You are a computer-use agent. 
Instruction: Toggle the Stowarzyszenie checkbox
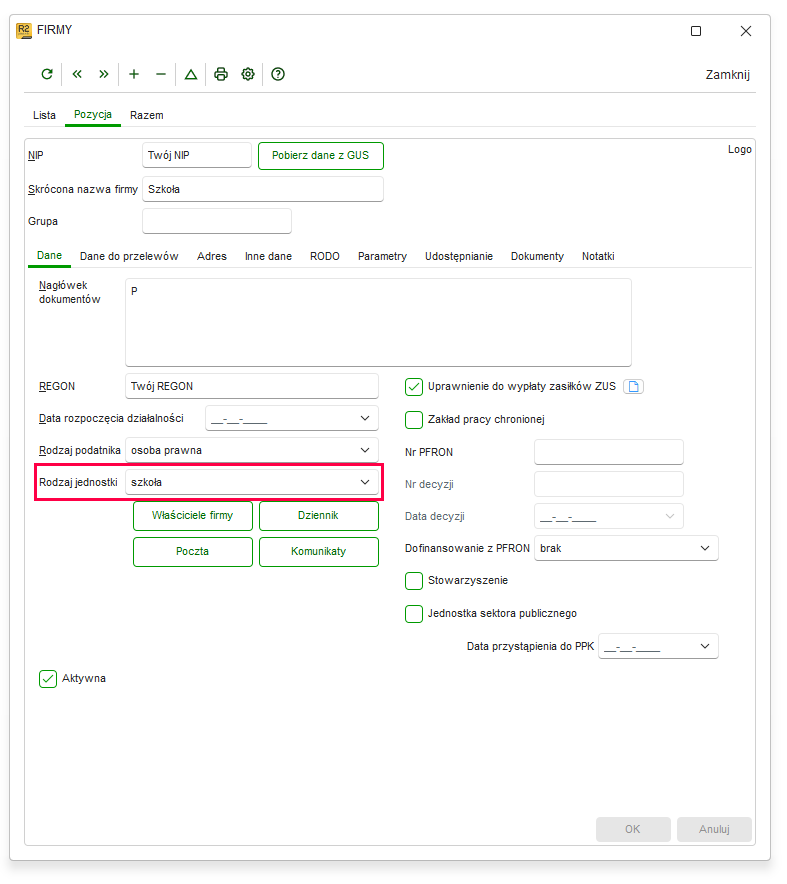[x=414, y=581]
